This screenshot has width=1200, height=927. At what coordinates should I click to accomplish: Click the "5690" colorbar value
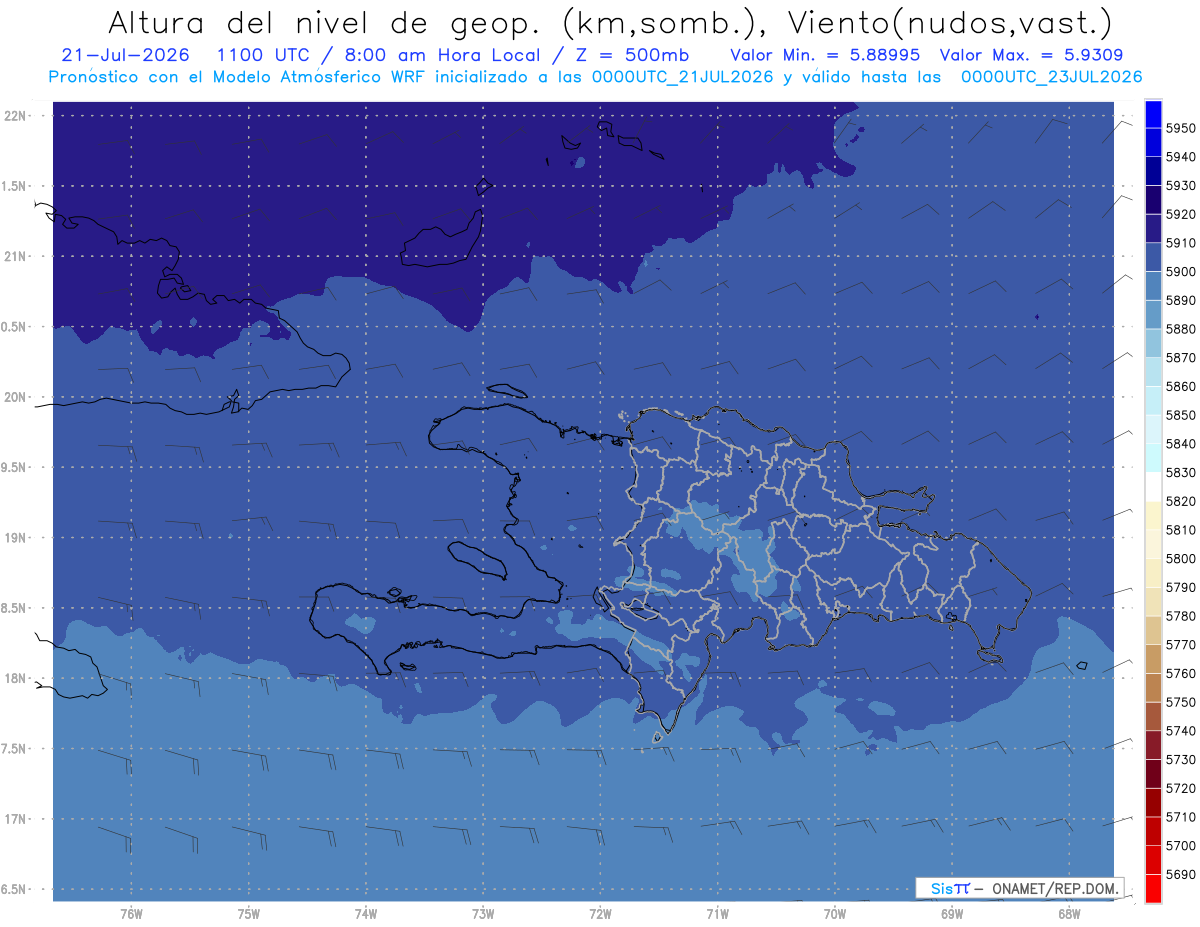[1180, 874]
